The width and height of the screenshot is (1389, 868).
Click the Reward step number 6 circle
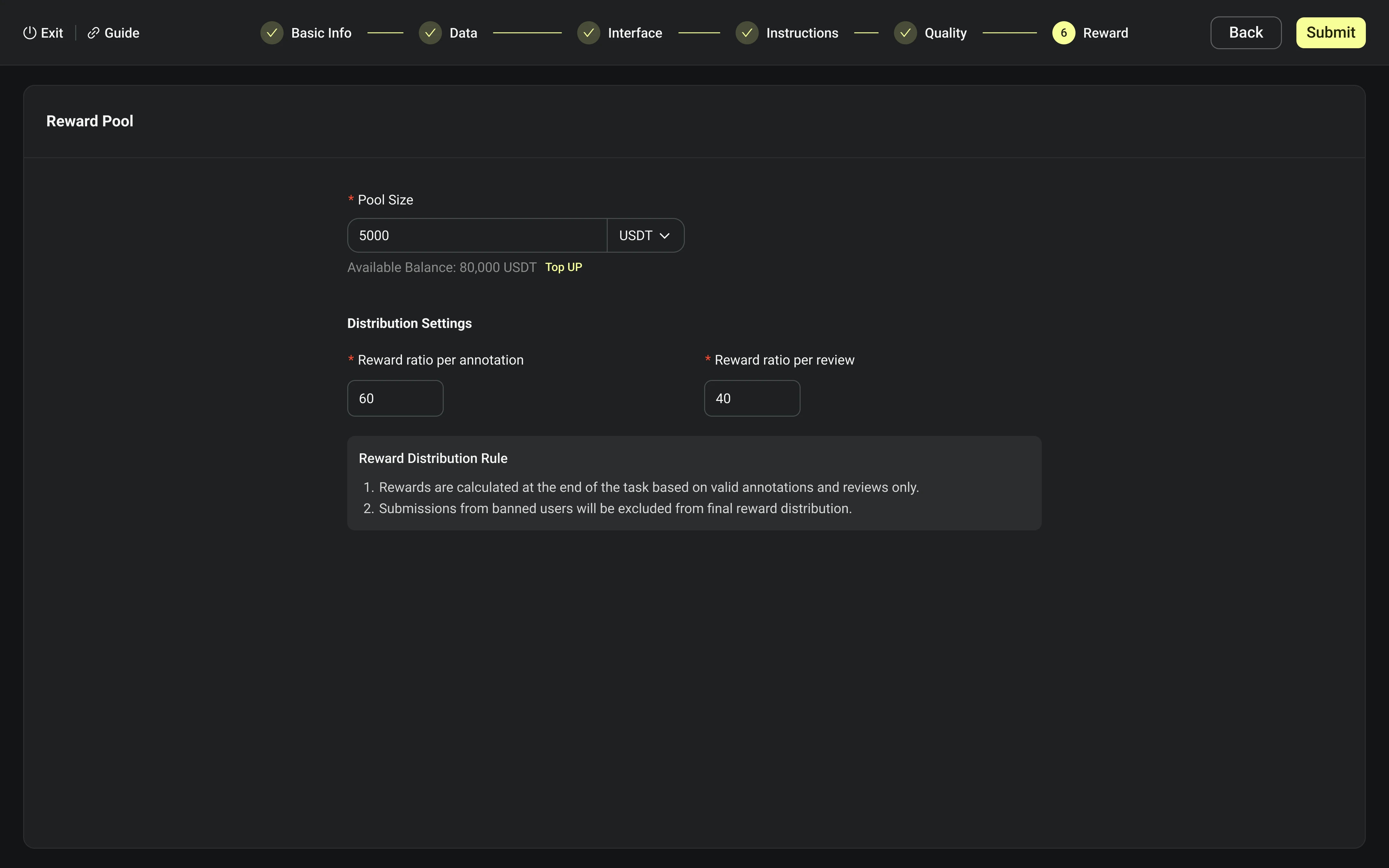click(x=1064, y=33)
